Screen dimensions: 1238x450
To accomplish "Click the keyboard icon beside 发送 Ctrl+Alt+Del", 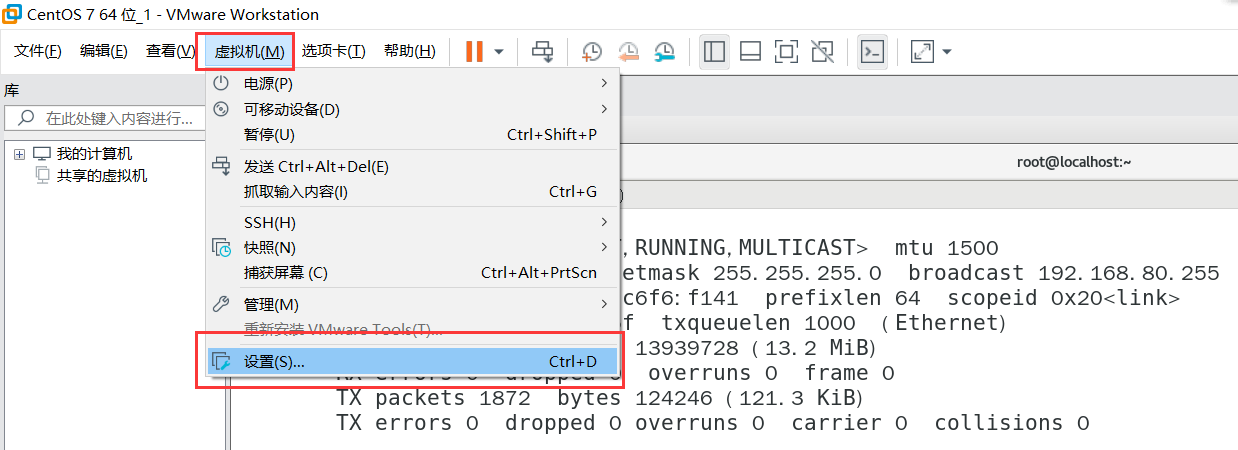I will (x=221, y=167).
